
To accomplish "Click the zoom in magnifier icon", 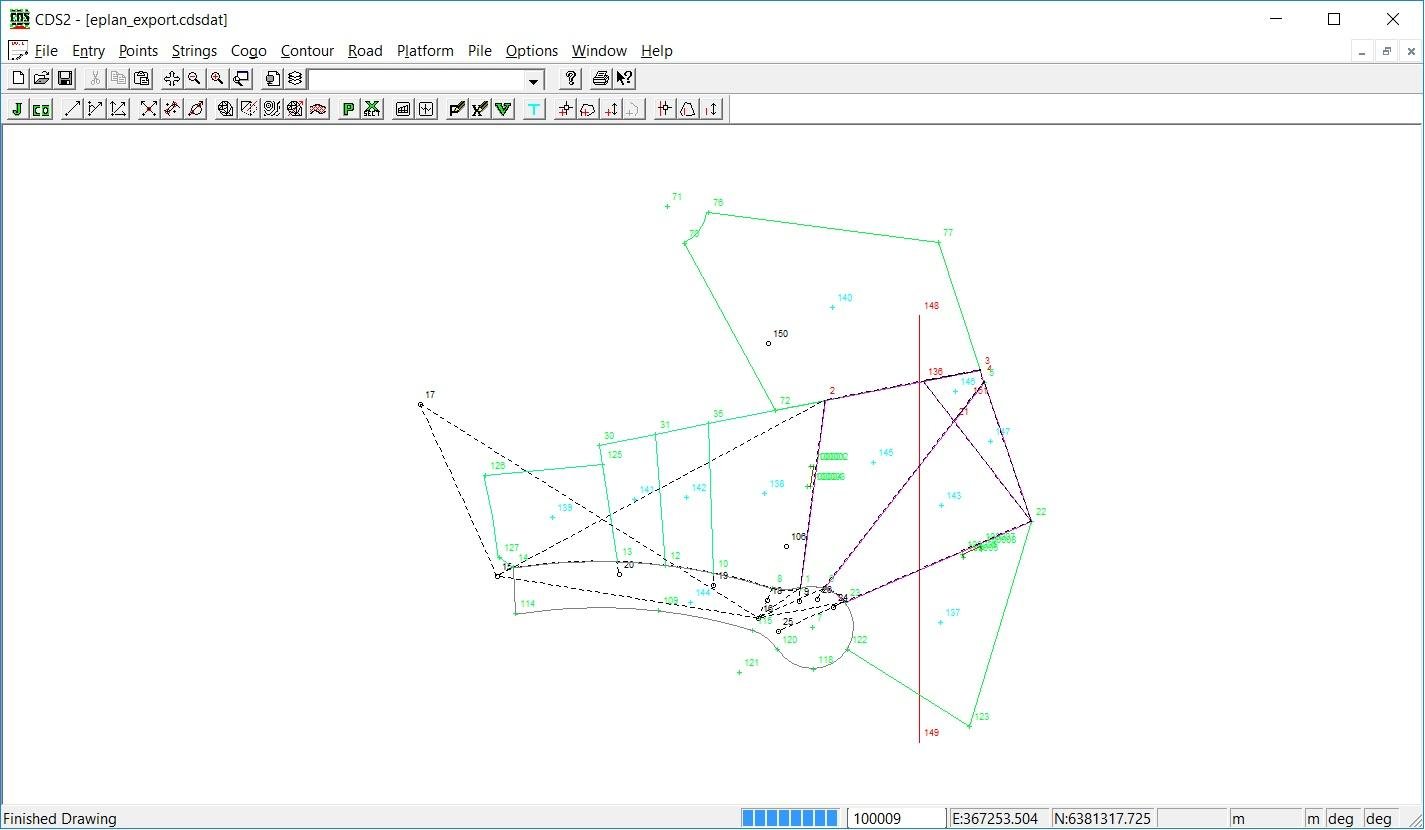I will [x=217, y=79].
